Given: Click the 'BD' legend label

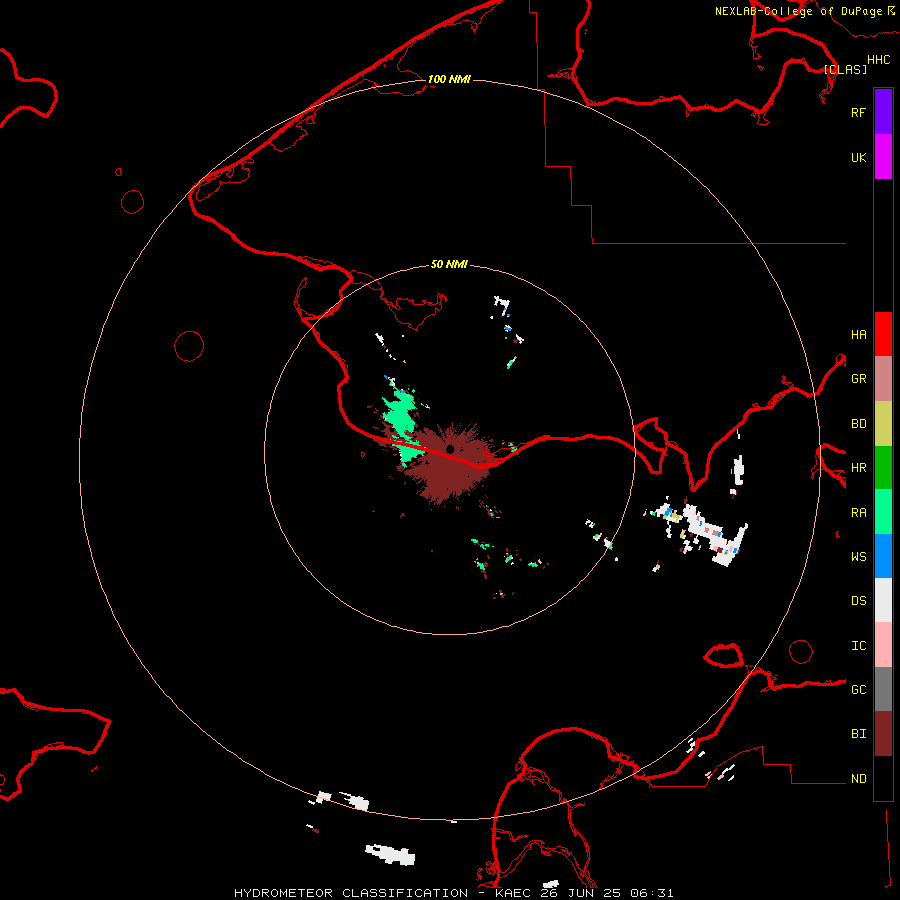Looking at the screenshot, I should (x=858, y=424).
